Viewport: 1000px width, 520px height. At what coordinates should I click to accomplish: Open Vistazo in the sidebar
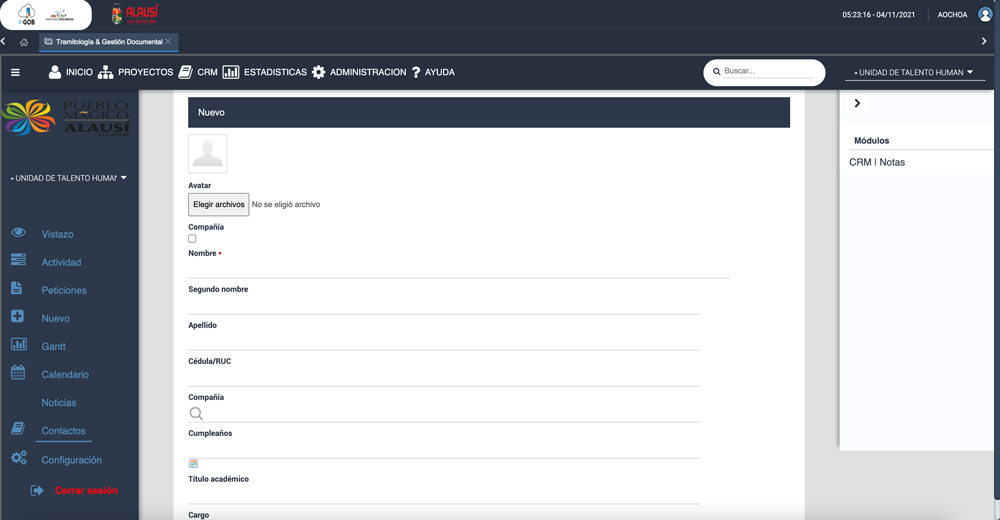[x=57, y=234]
